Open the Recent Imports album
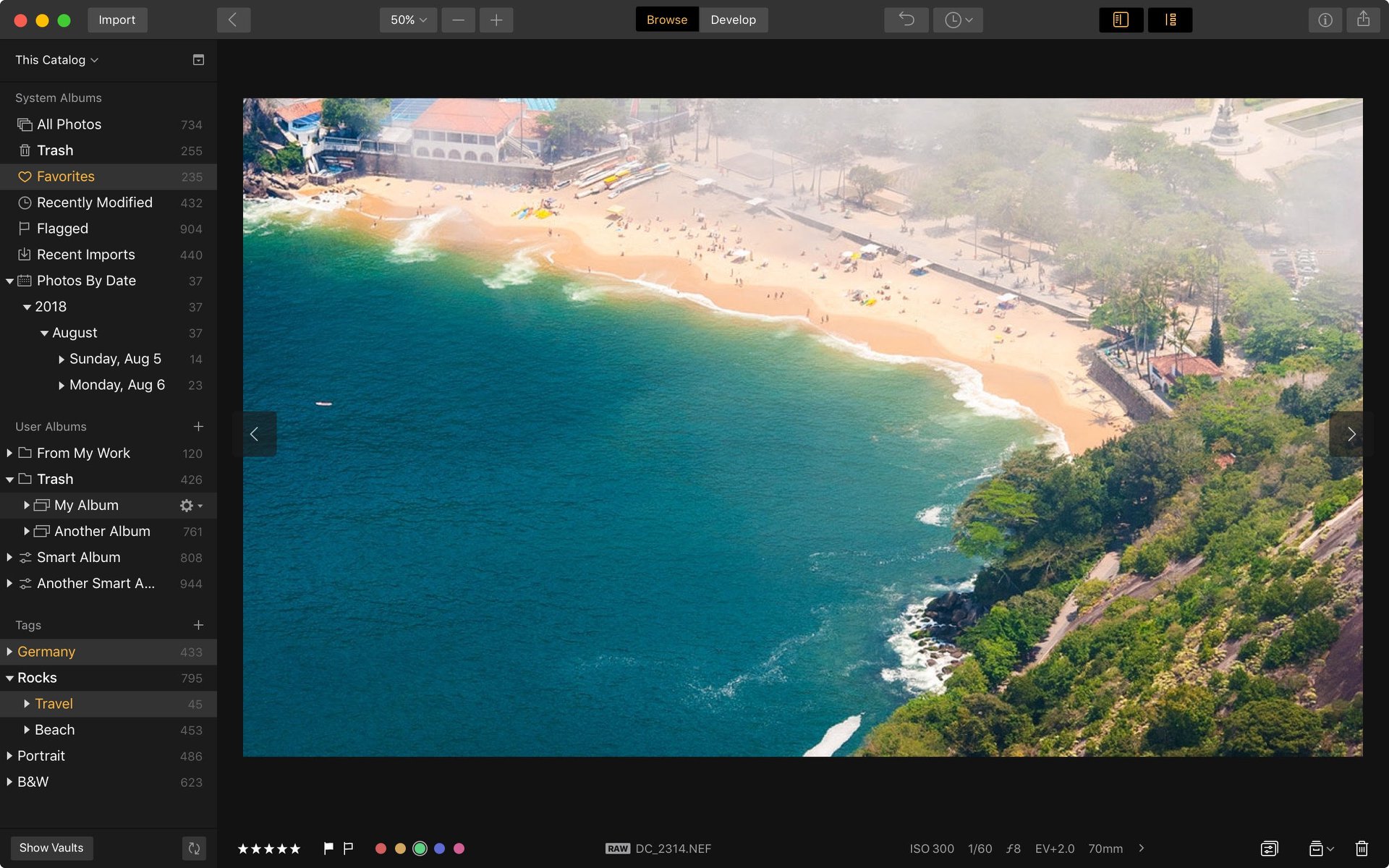Image resolution: width=1389 pixels, height=868 pixels. tap(109, 255)
